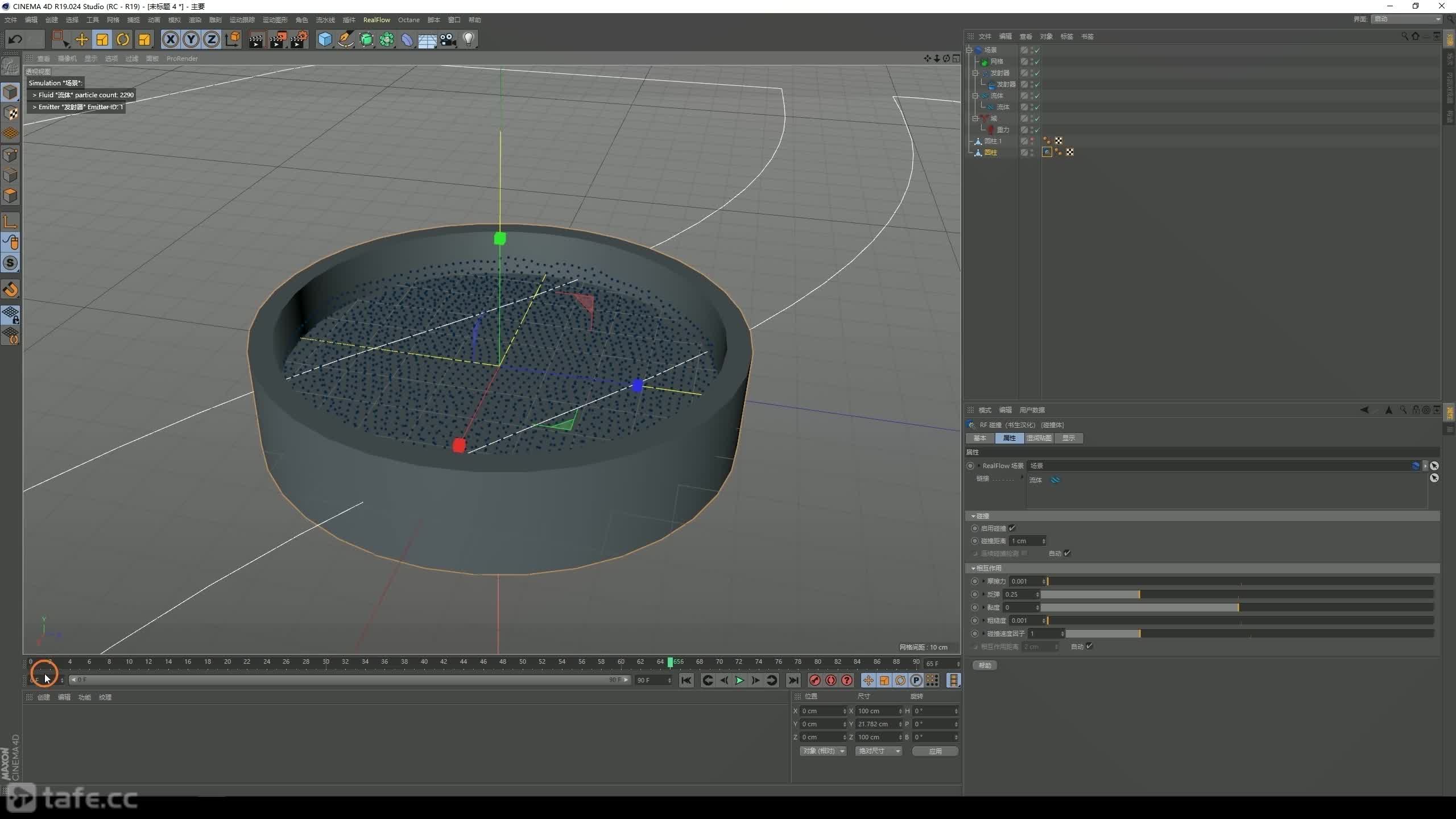This screenshot has height=819, width=1456.
Task: Click the animation circle beside 摩擦力
Action: [x=975, y=581]
